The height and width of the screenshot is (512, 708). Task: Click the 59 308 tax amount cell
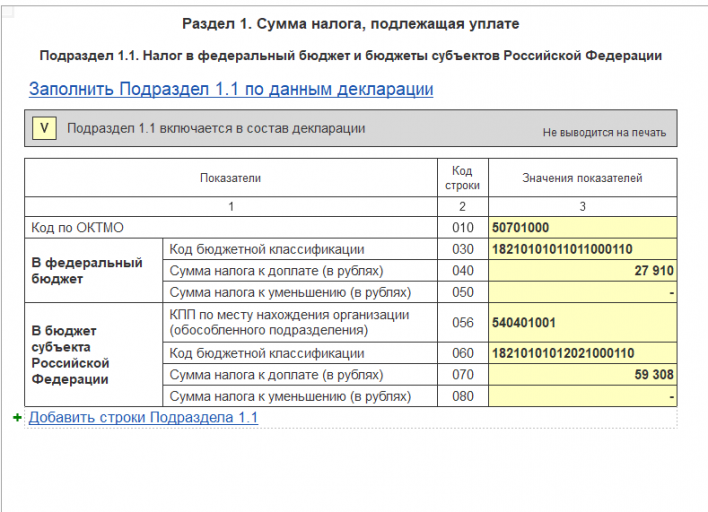click(x=582, y=375)
